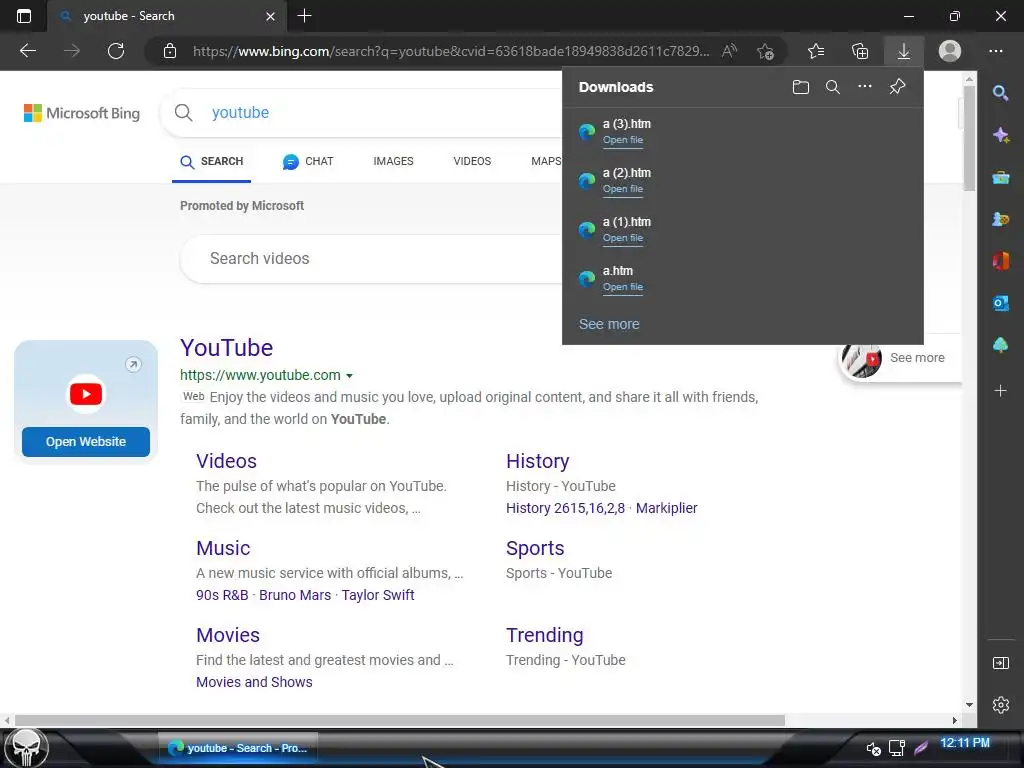Open the YouTube result title

[227, 347]
